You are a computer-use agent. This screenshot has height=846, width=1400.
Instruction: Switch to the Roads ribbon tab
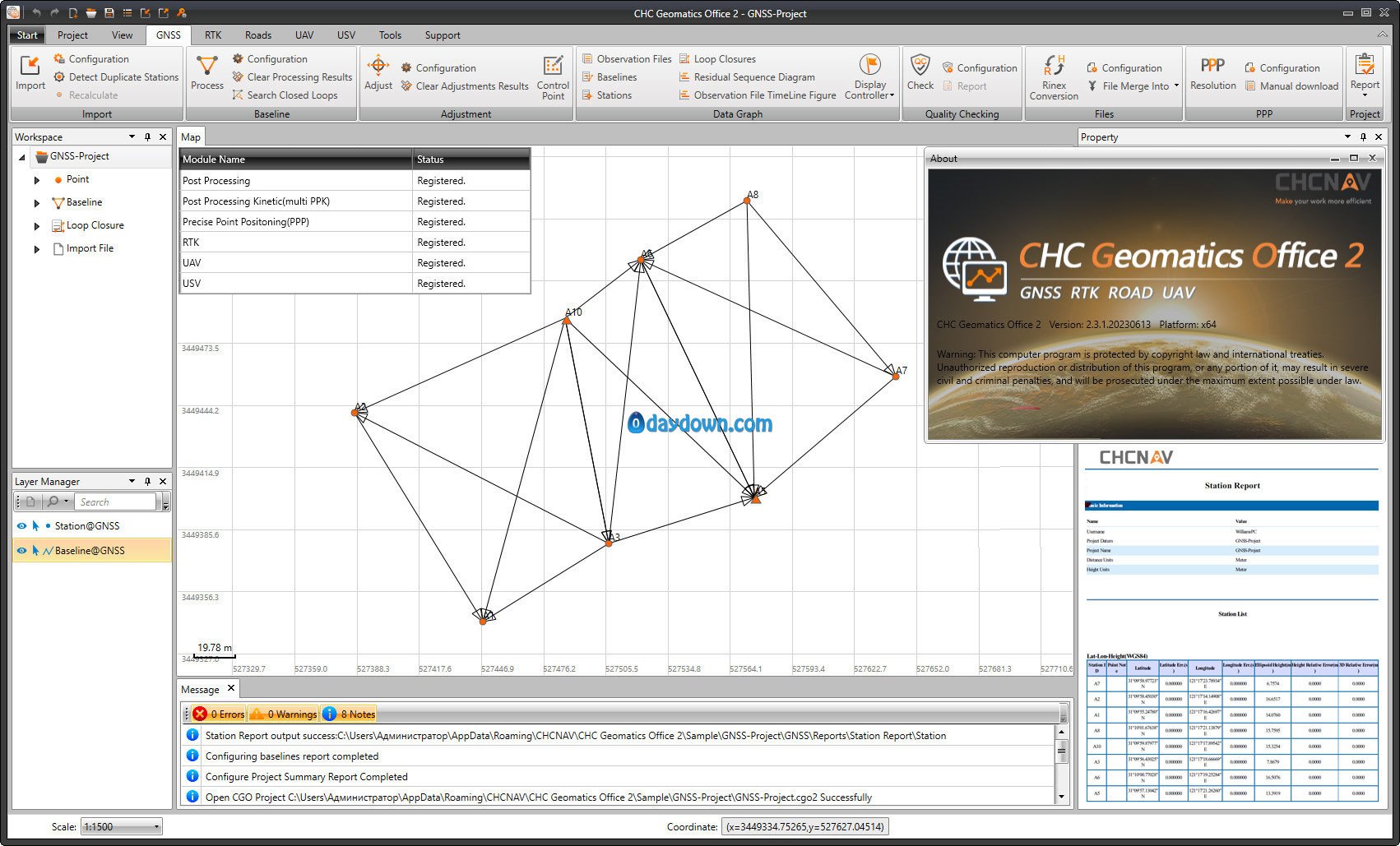tap(257, 35)
